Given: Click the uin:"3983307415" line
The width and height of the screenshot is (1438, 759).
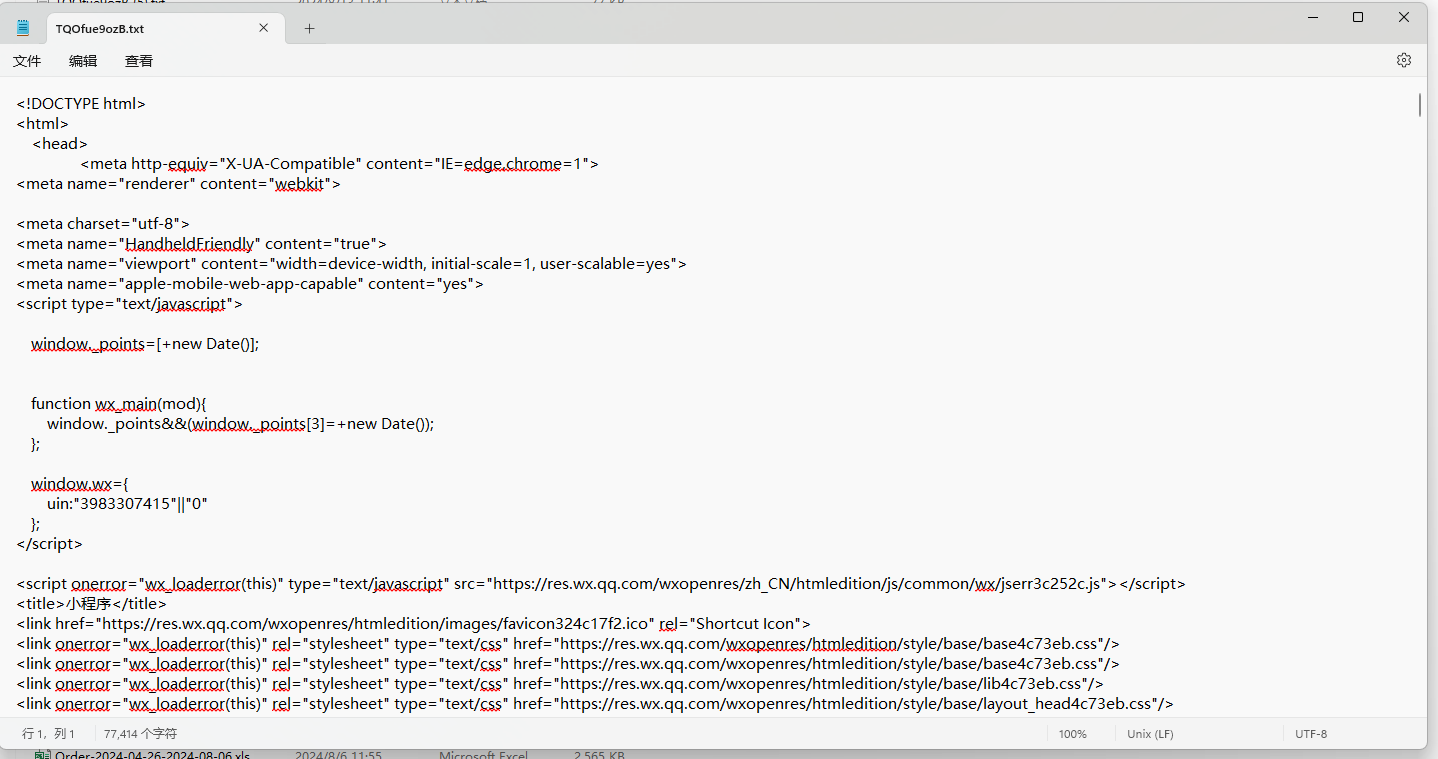Looking at the screenshot, I should [x=127, y=503].
